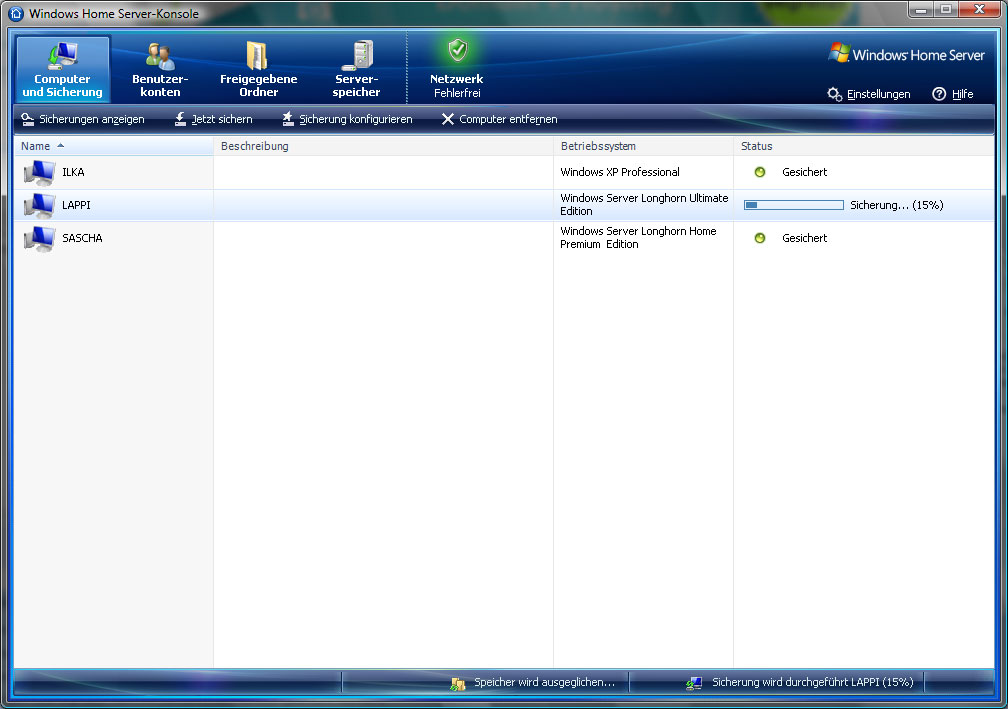Click the Gesichert text in SASCHA row

pyautogui.click(x=804, y=238)
